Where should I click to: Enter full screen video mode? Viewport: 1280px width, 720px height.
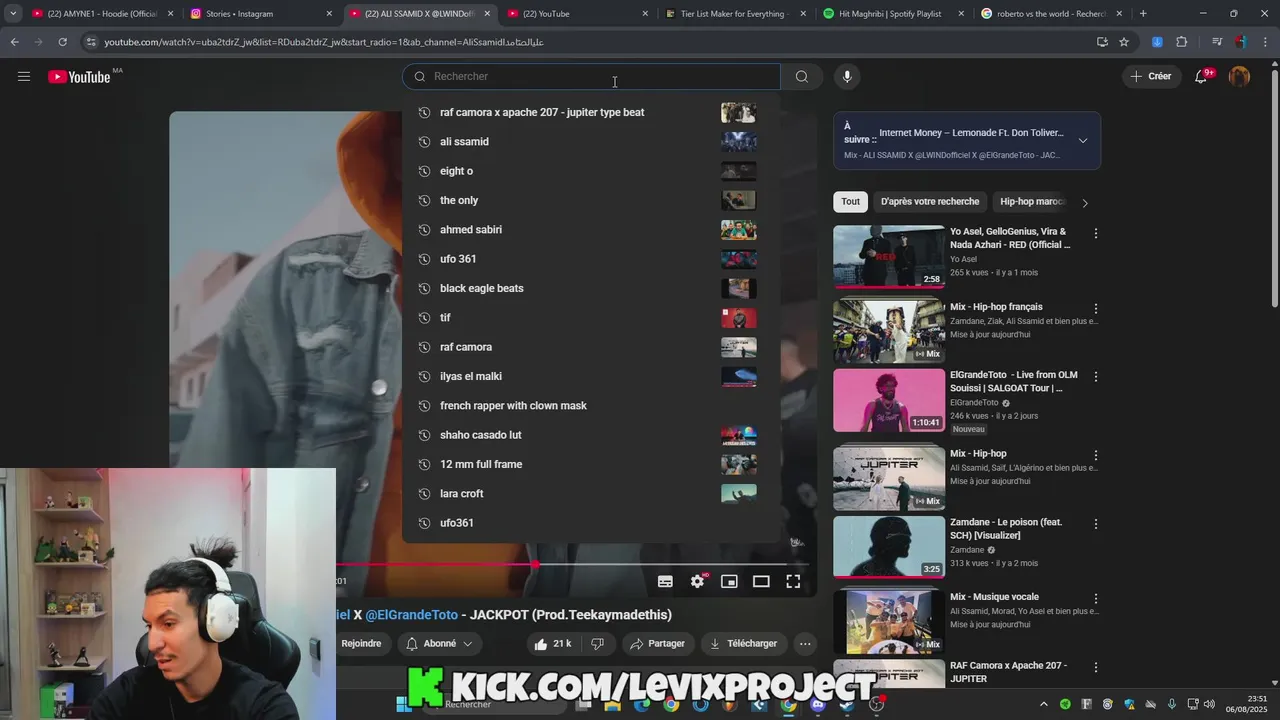(x=793, y=581)
